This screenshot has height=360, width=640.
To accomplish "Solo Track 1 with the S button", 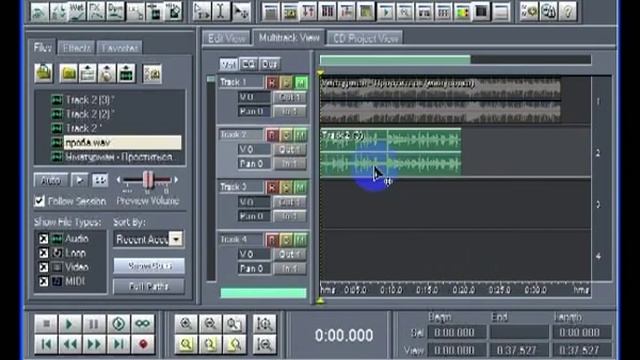I will (287, 83).
